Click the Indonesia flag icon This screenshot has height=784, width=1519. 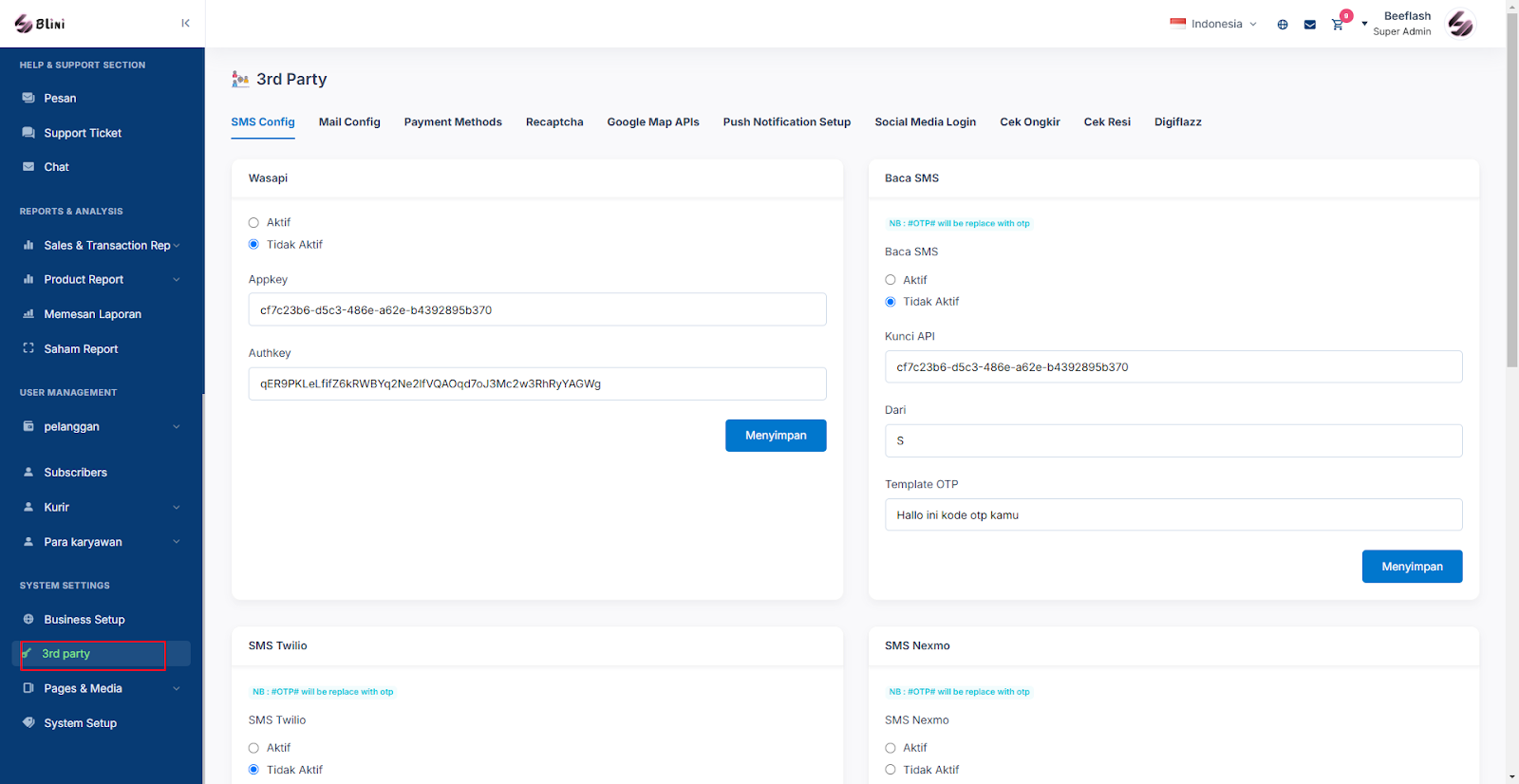(x=1178, y=24)
